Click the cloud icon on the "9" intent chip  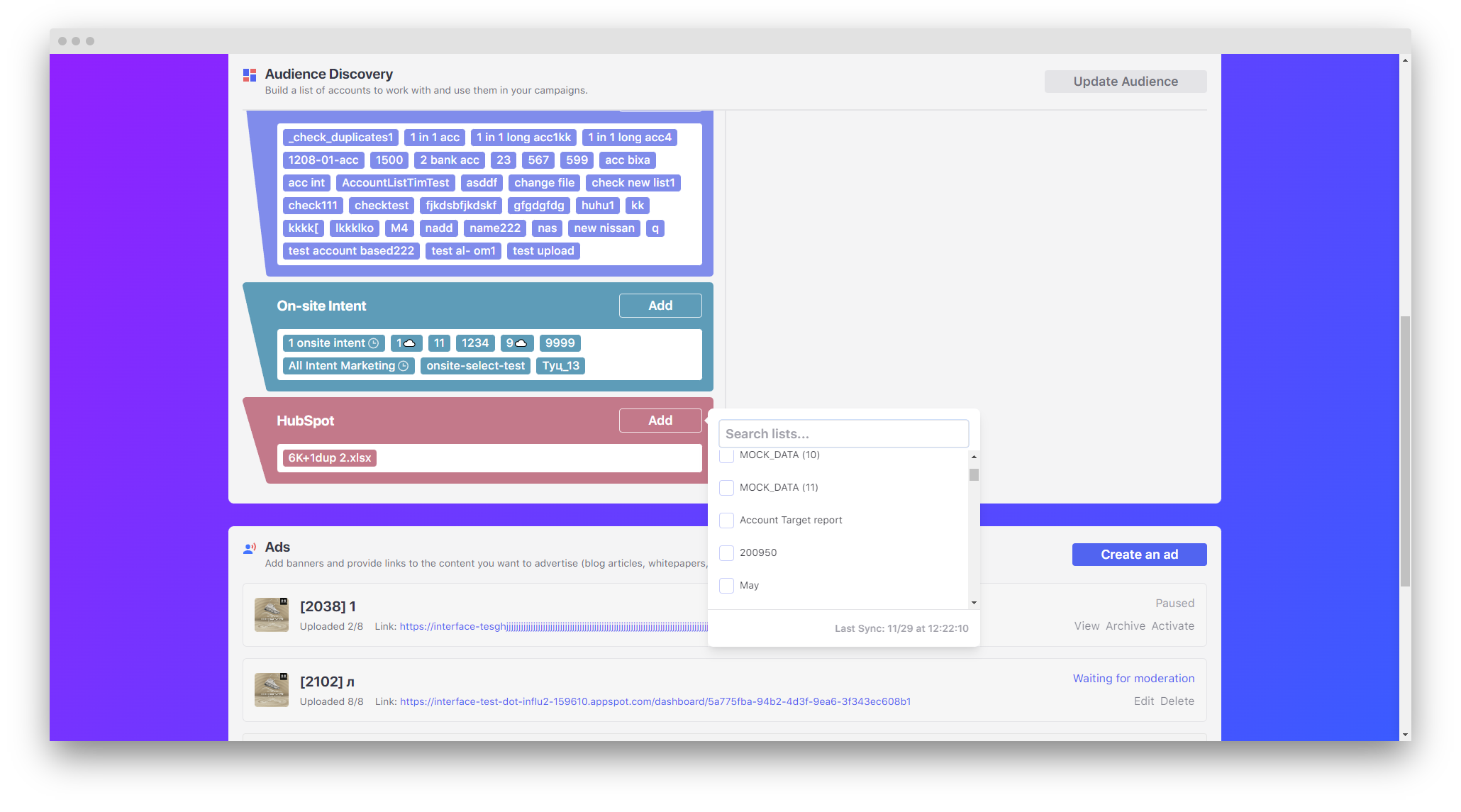tap(520, 343)
